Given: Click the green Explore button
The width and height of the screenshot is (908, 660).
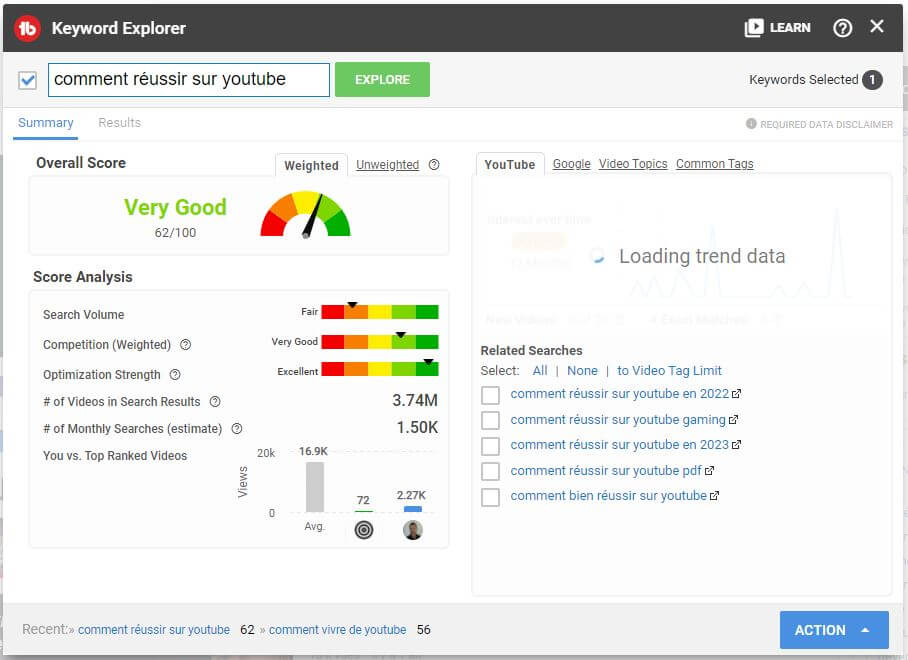Looking at the screenshot, I should pyautogui.click(x=382, y=79).
